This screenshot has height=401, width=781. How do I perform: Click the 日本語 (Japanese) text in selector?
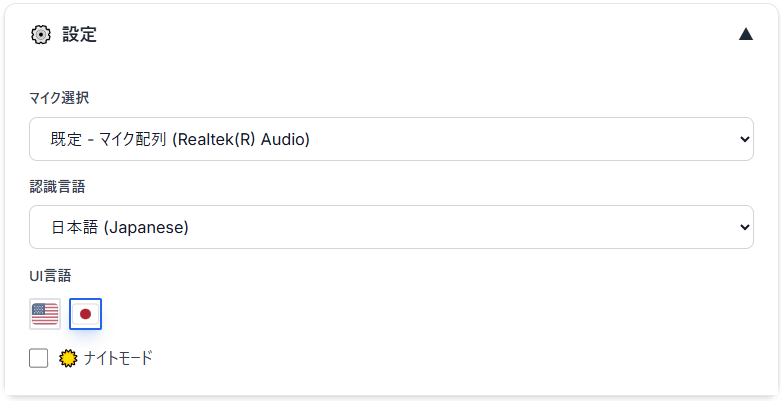click(x=120, y=227)
